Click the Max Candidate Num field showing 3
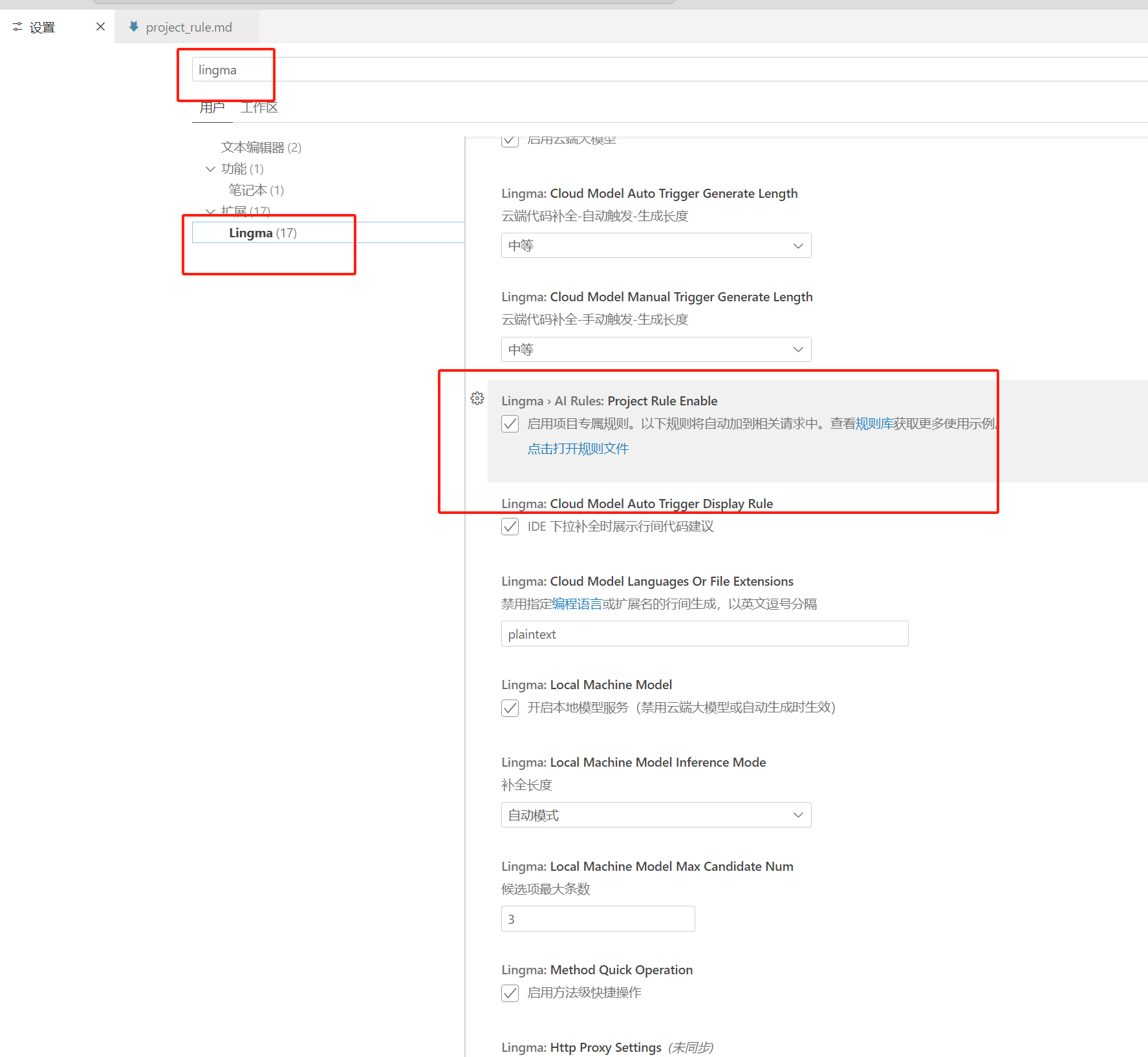The image size is (1148, 1057). (598, 919)
